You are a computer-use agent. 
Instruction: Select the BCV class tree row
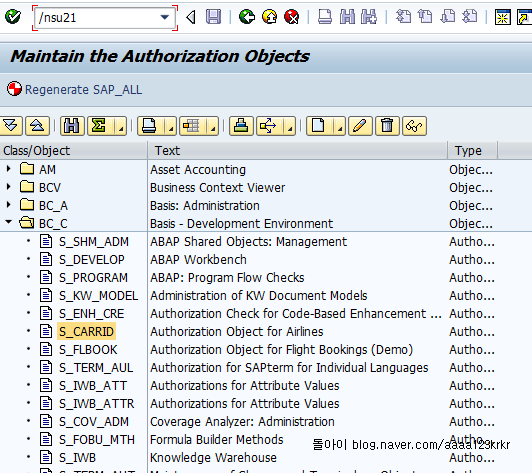coord(50,187)
